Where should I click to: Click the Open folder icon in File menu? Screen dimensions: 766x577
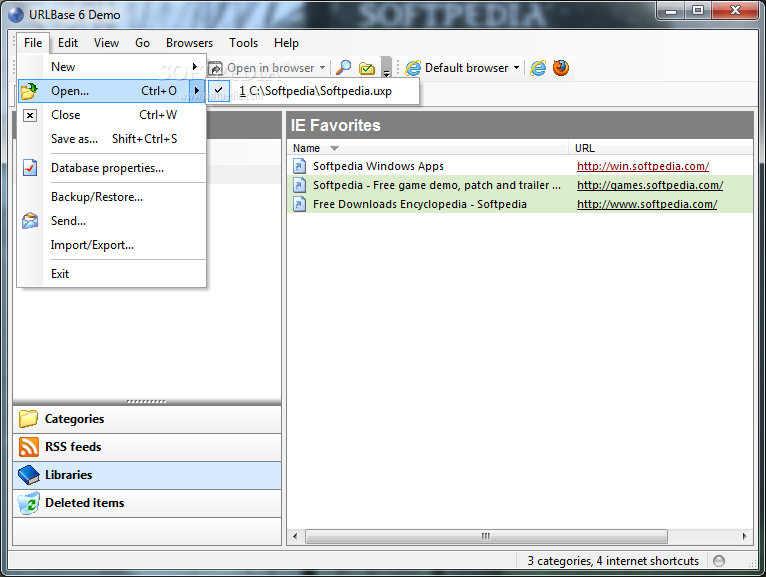point(30,91)
